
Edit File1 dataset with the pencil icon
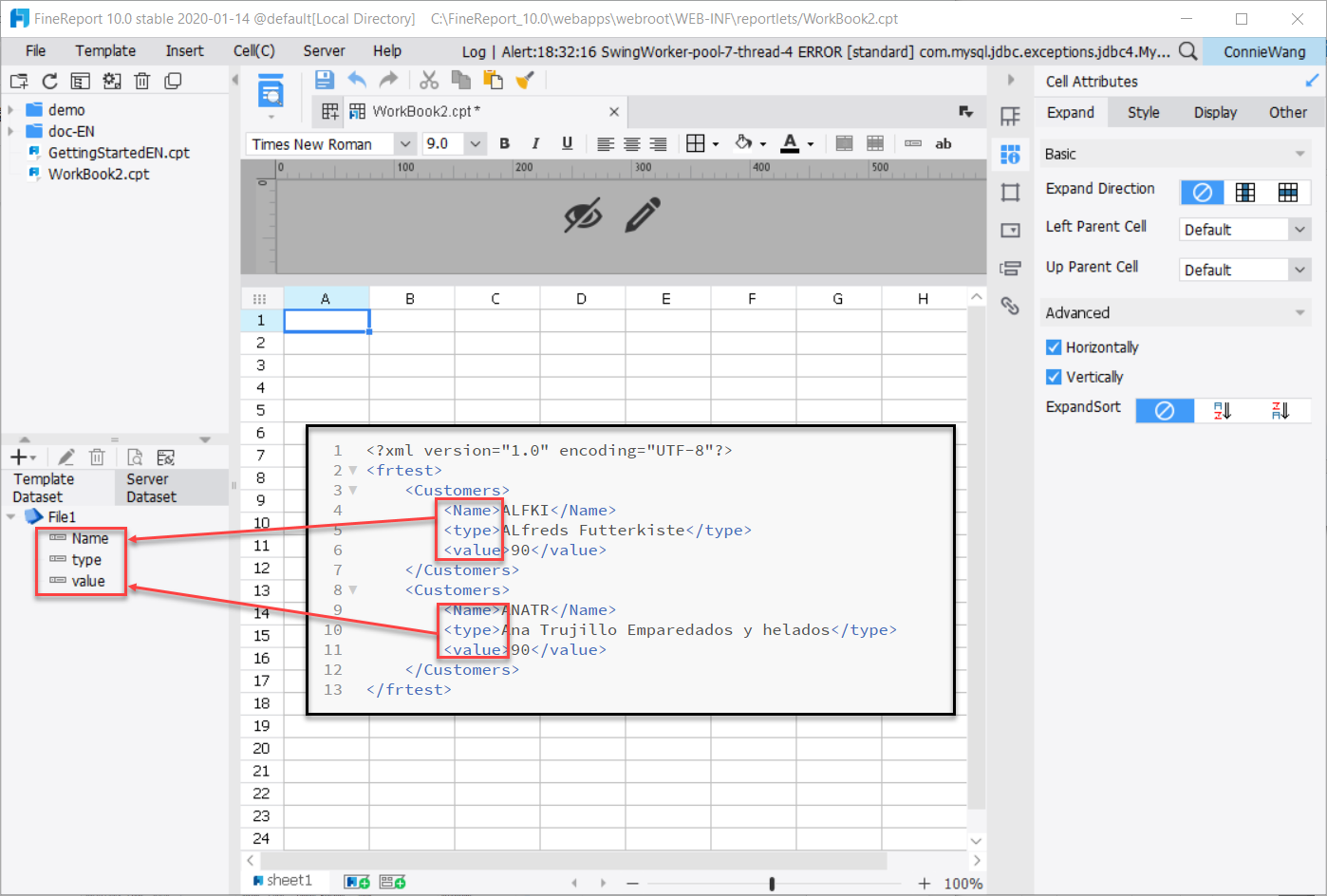tap(65, 457)
